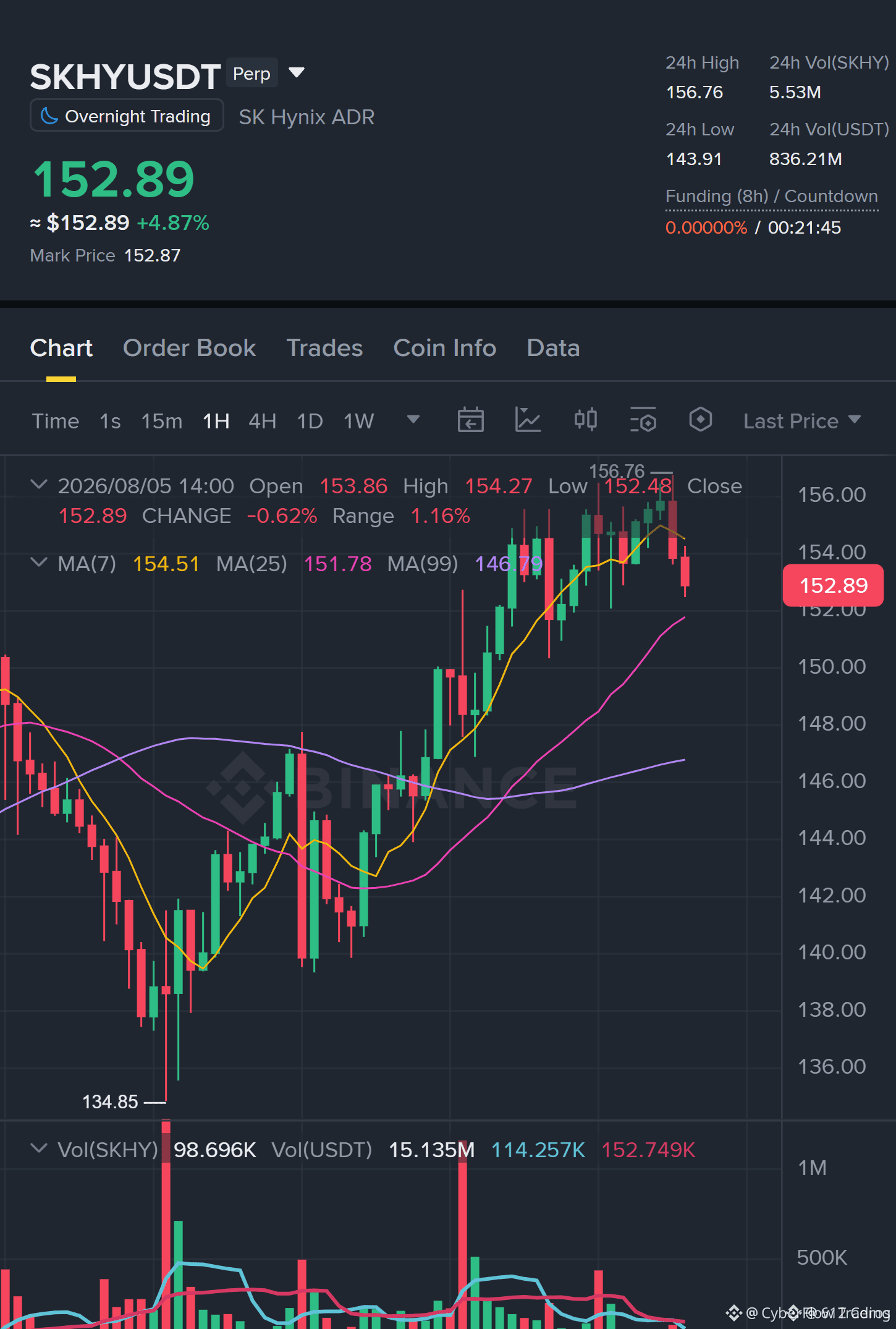Click the 24h Low value 143.91
Viewport: 896px width, 1329px height.
click(694, 159)
